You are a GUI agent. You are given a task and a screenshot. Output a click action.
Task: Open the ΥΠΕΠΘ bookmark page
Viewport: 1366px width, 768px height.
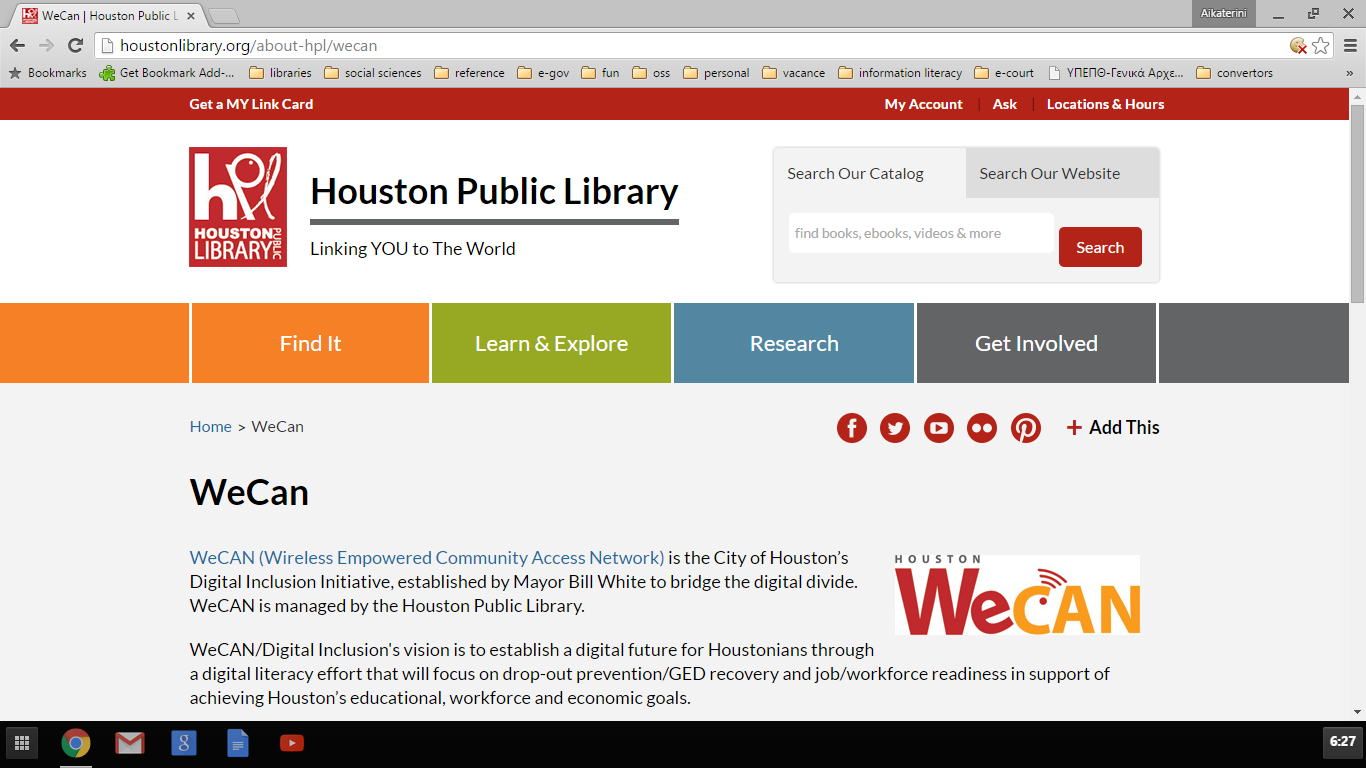1116,73
